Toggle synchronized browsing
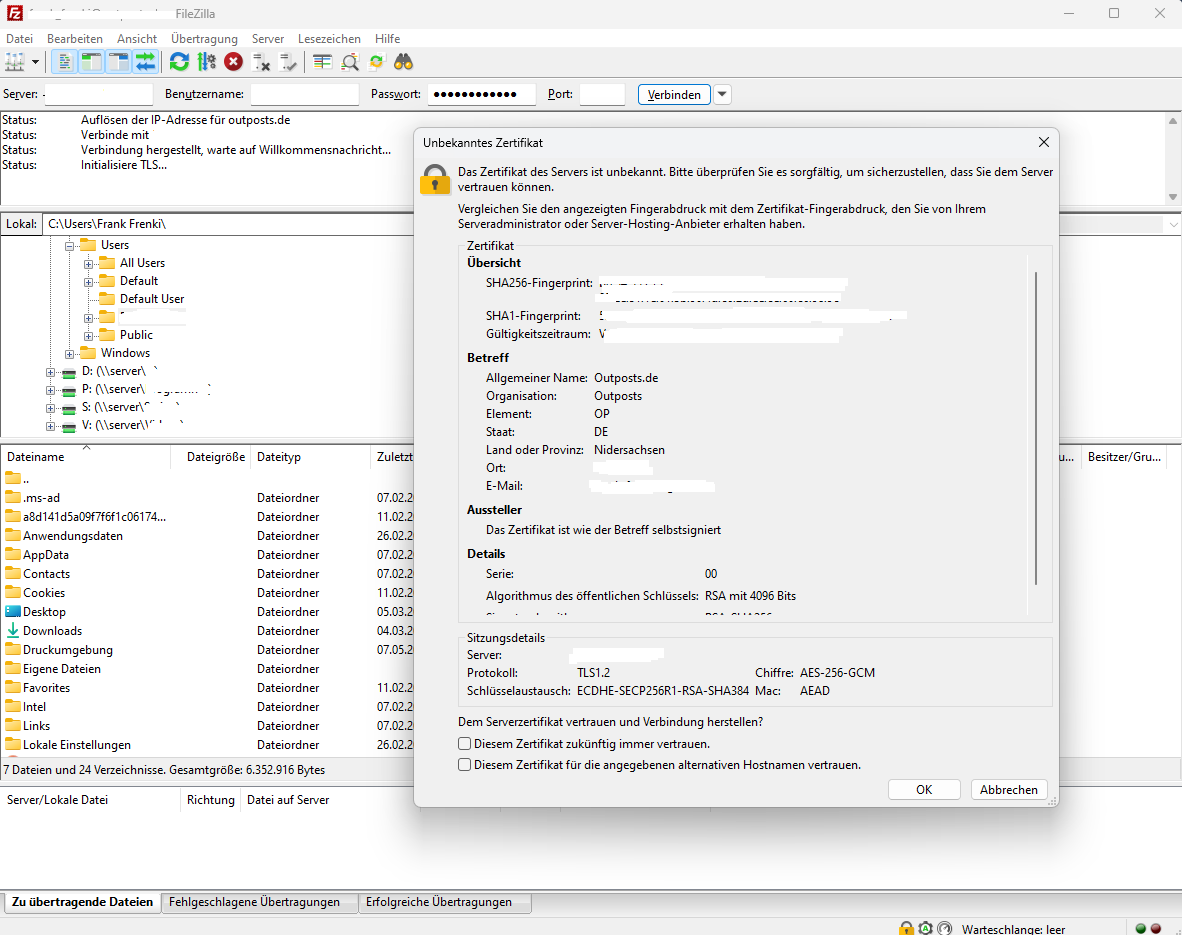The image size is (1182, 935). [x=376, y=63]
